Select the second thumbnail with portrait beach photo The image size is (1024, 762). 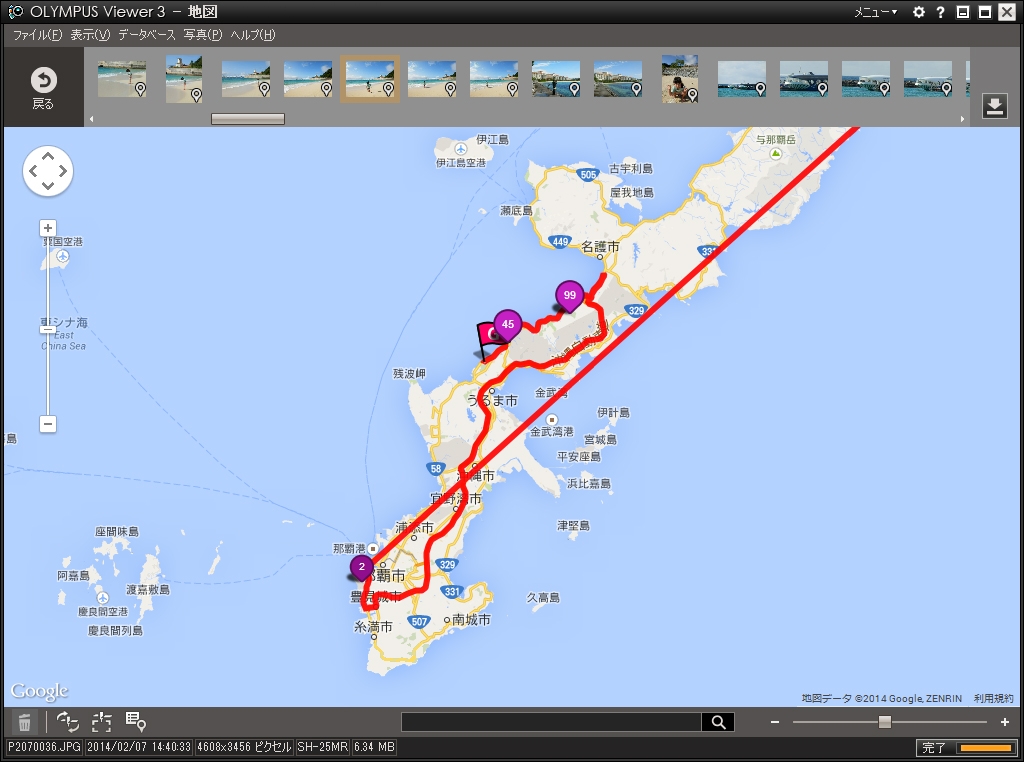(184, 79)
